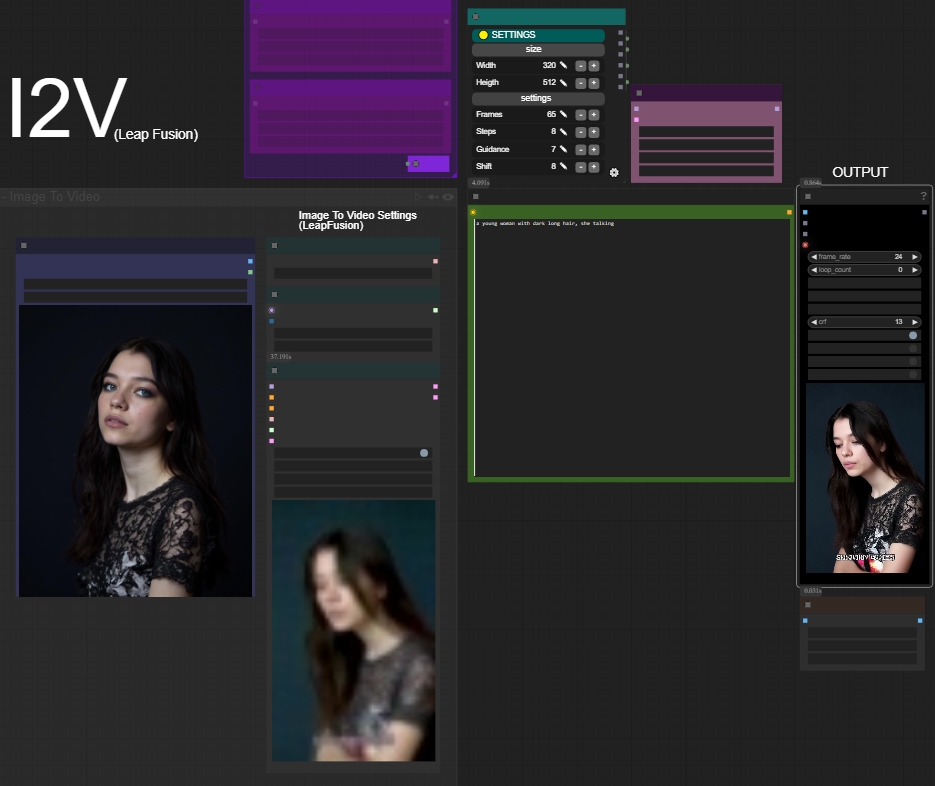Toggle the switch in LeapFusion sampler node
This screenshot has width=935, height=786.
click(x=424, y=453)
